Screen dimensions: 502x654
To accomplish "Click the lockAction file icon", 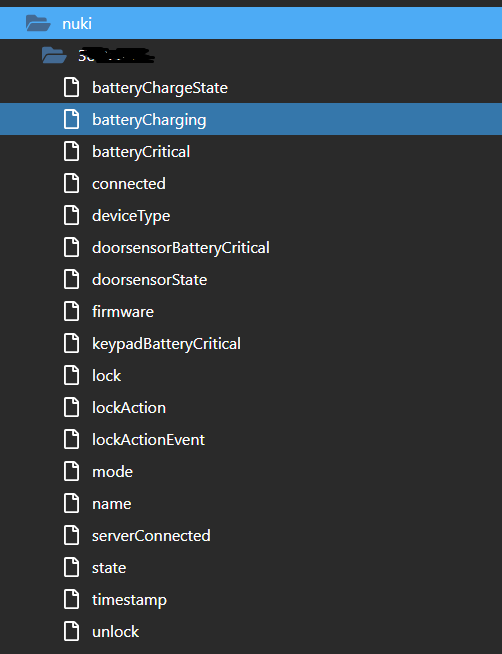I will pyautogui.click(x=71, y=407).
